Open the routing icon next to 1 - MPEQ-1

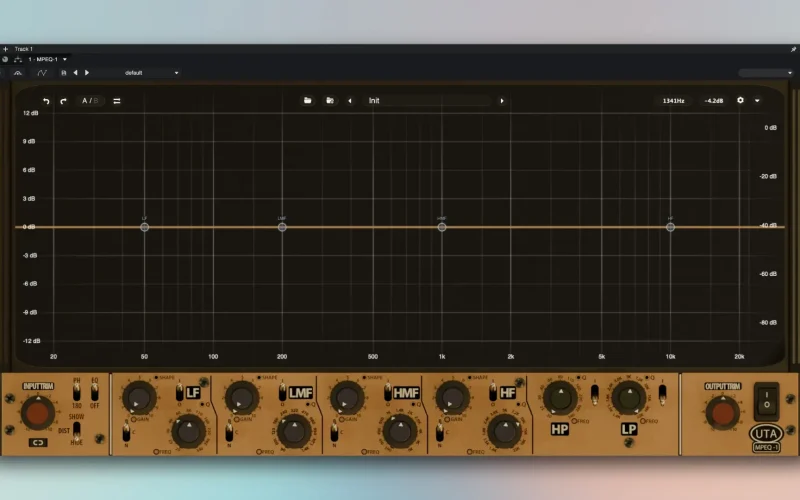coord(18,59)
